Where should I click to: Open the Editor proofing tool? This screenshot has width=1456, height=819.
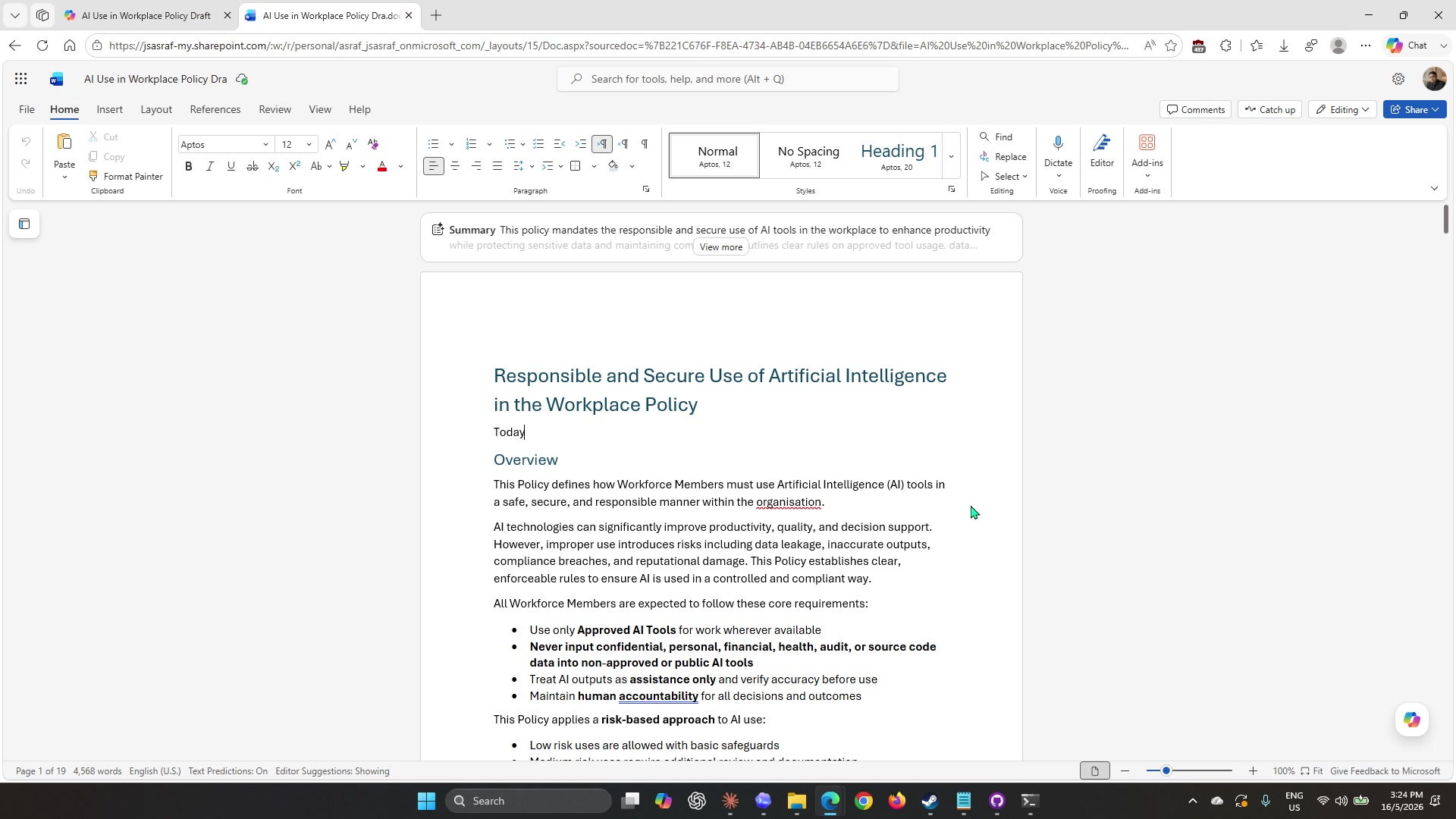tap(1102, 150)
